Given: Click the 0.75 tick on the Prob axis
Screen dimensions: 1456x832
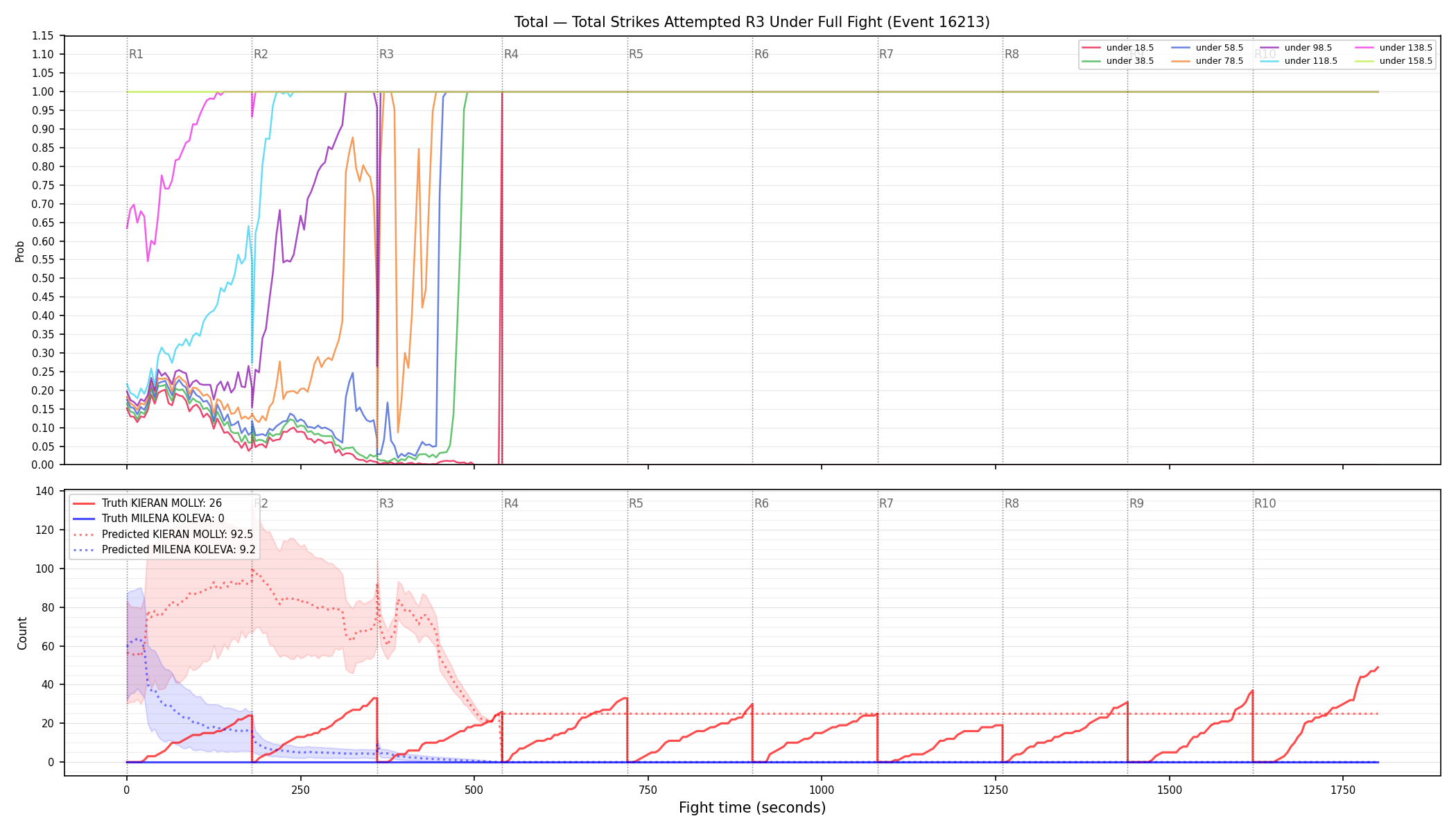Looking at the screenshot, I should pyautogui.click(x=43, y=185).
